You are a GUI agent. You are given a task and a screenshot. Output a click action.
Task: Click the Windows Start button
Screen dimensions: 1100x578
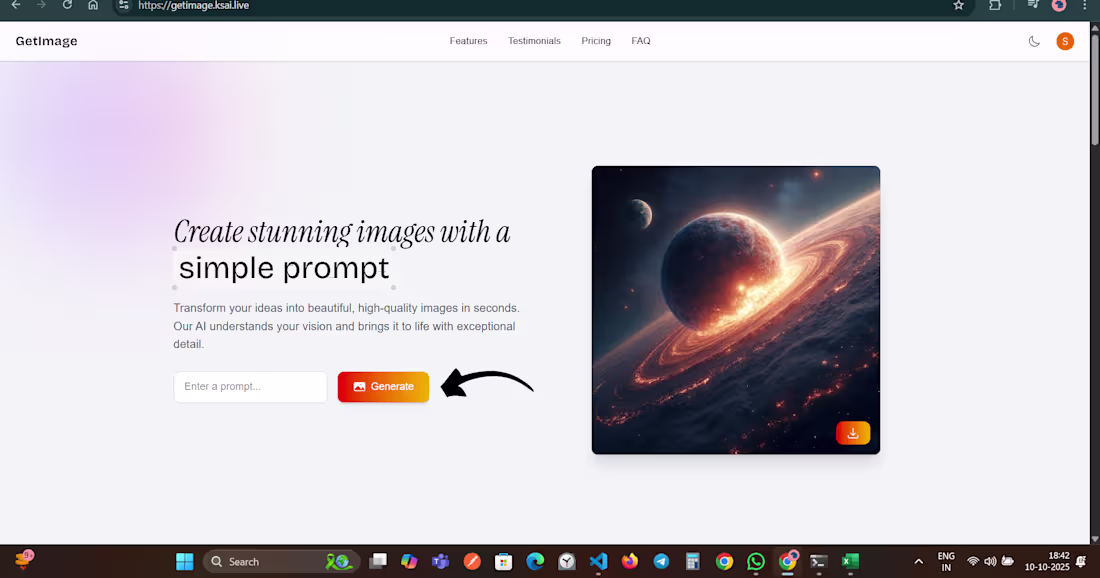coord(184,561)
